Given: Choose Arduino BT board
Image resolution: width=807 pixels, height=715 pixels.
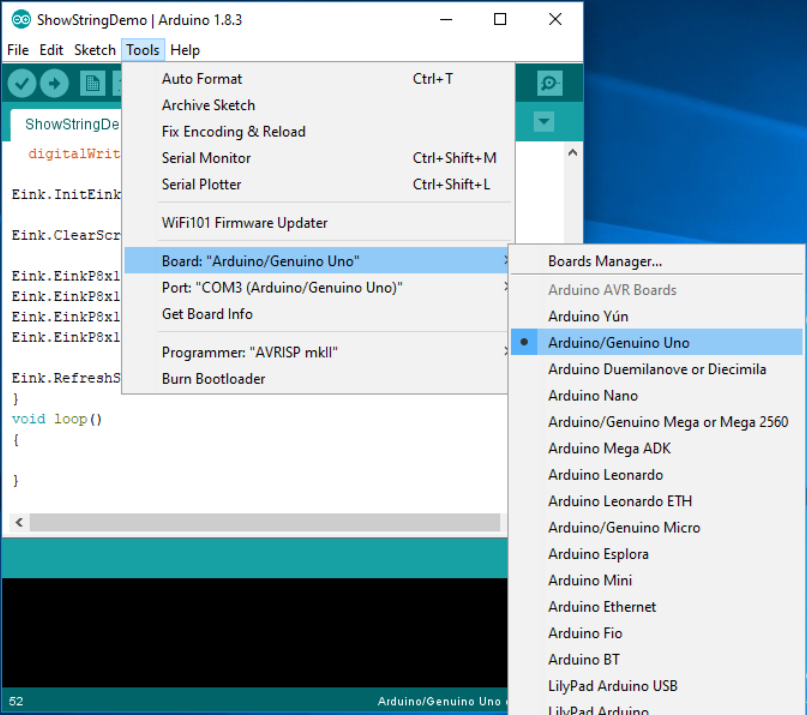Looking at the screenshot, I should [656, 659].
